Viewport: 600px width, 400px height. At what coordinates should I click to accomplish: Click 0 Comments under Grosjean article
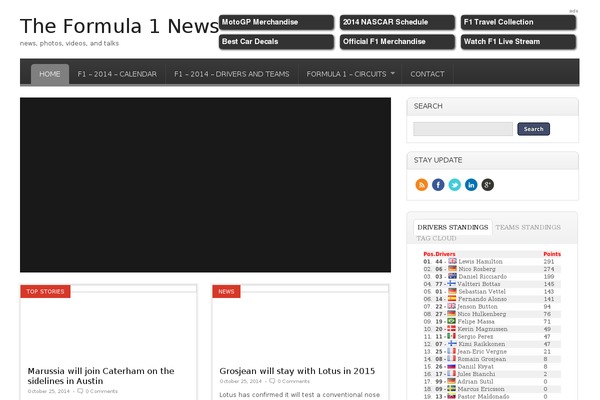coord(293,381)
